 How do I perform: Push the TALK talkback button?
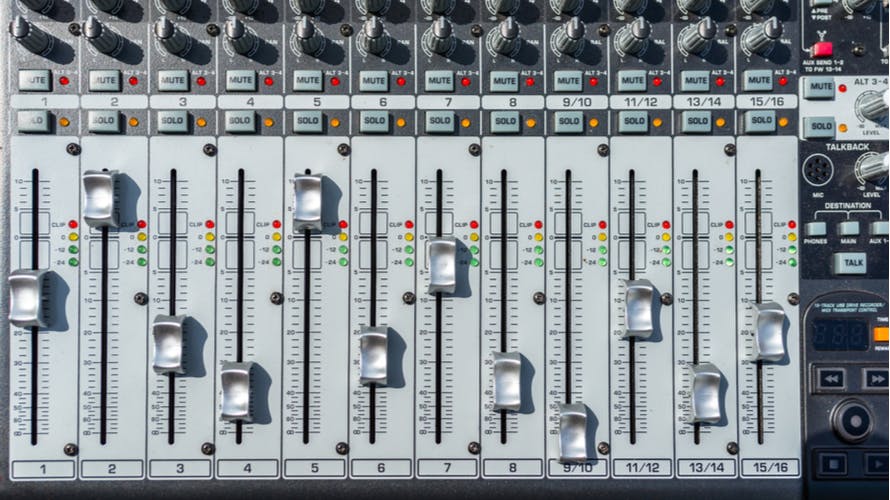850,263
